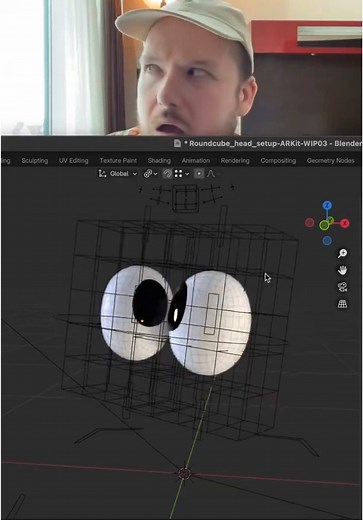This screenshot has height=520, width=363.
Task: Open the pivot point dropdown
Action: point(150,174)
